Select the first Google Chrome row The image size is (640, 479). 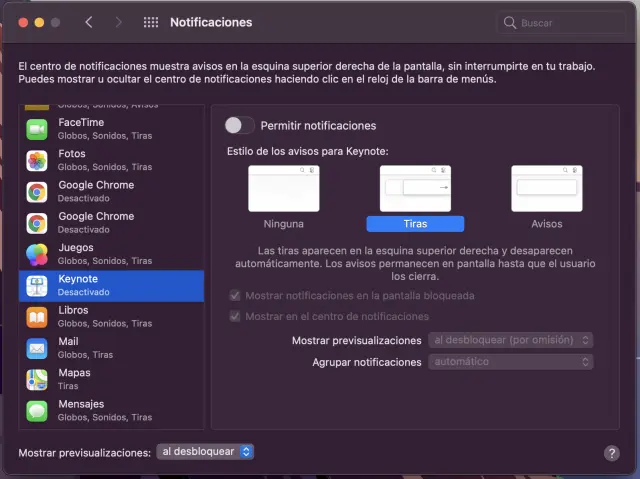point(111,192)
